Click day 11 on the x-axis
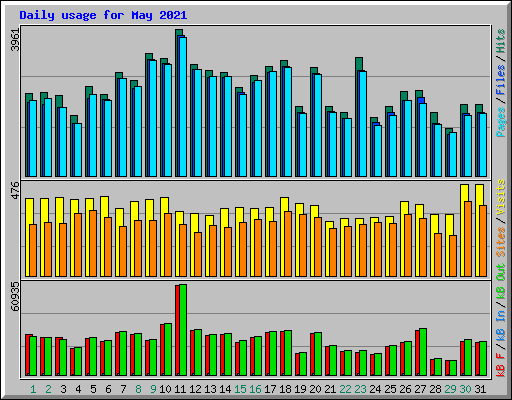The height and width of the screenshot is (400, 512). click(x=180, y=389)
